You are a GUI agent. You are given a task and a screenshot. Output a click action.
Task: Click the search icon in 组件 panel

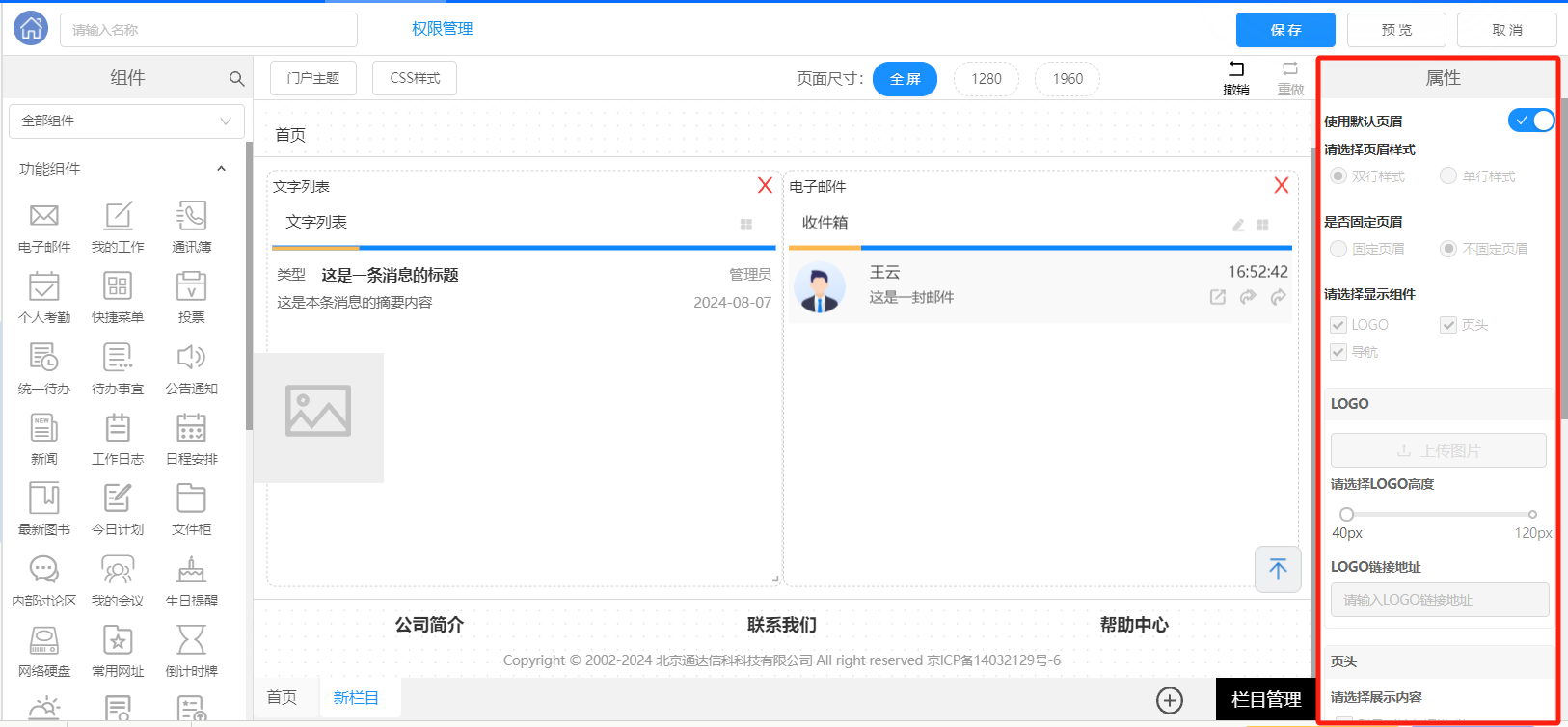pos(236,79)
